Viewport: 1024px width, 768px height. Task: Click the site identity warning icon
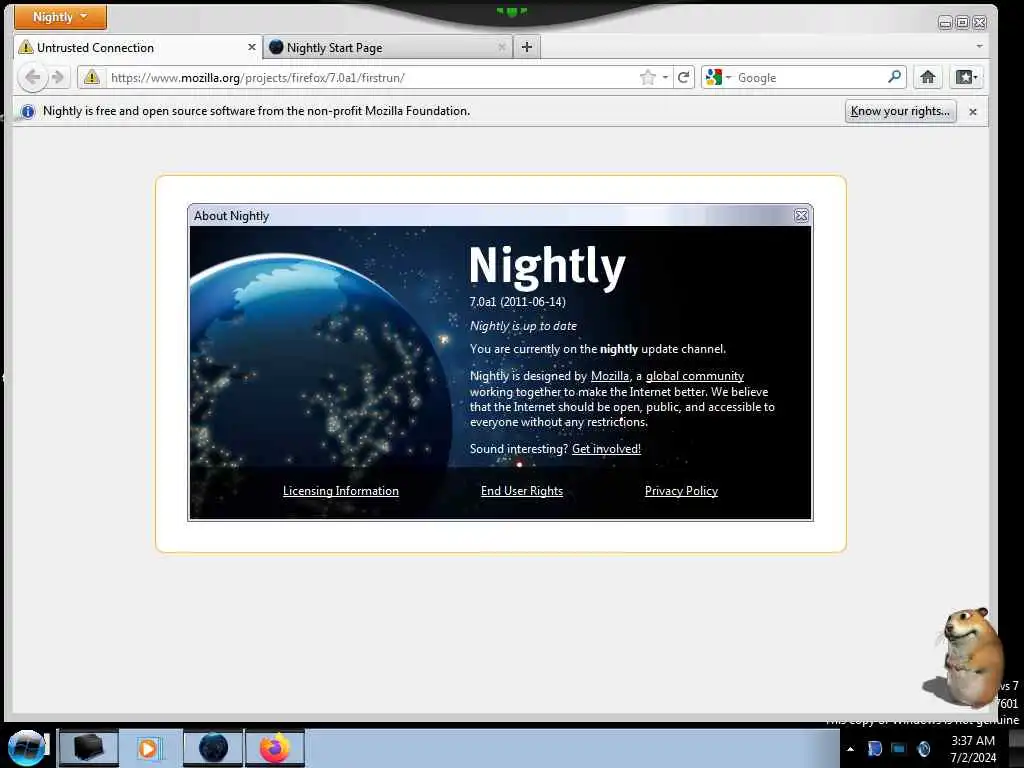92,78
